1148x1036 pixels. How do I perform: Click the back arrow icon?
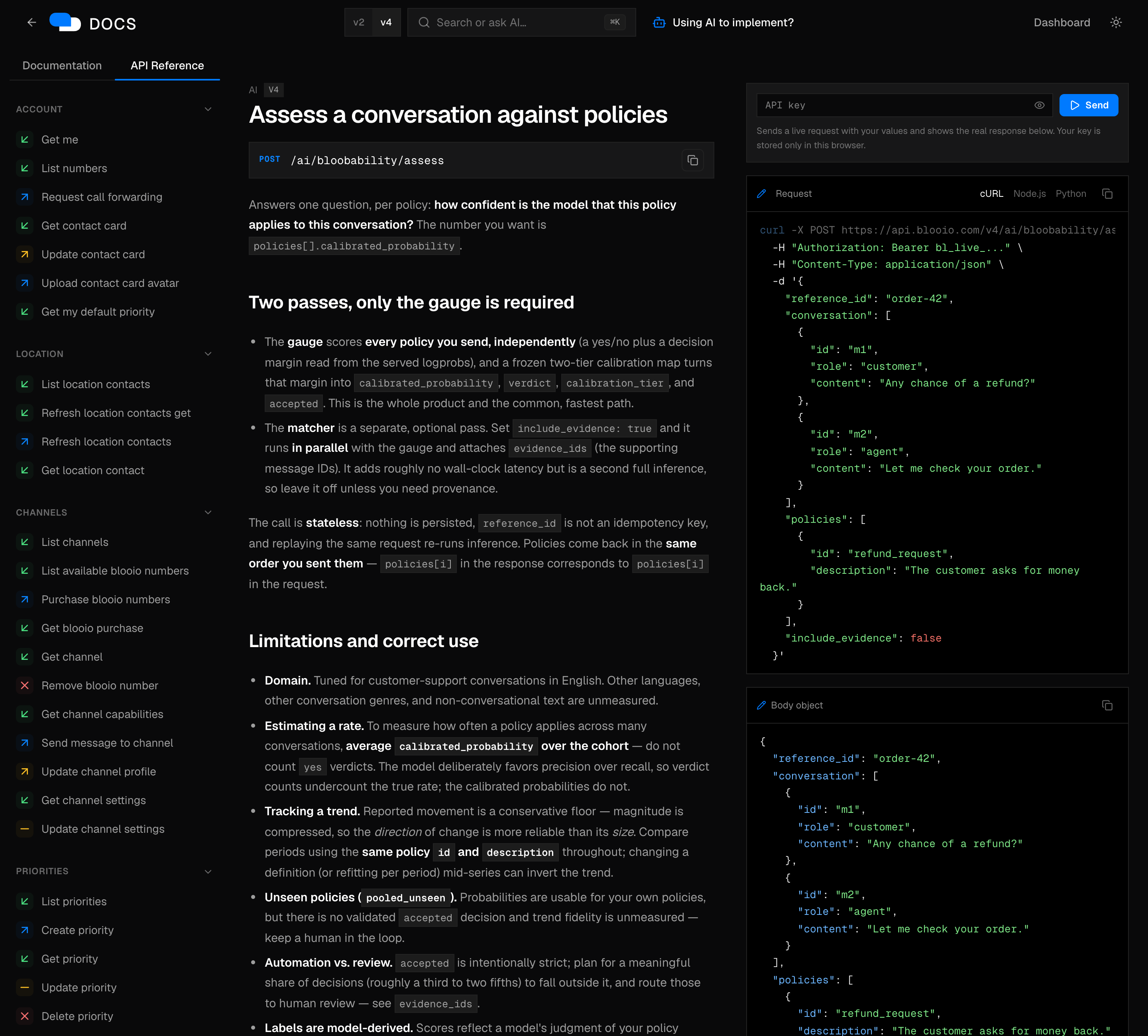[x=32, y=22]
